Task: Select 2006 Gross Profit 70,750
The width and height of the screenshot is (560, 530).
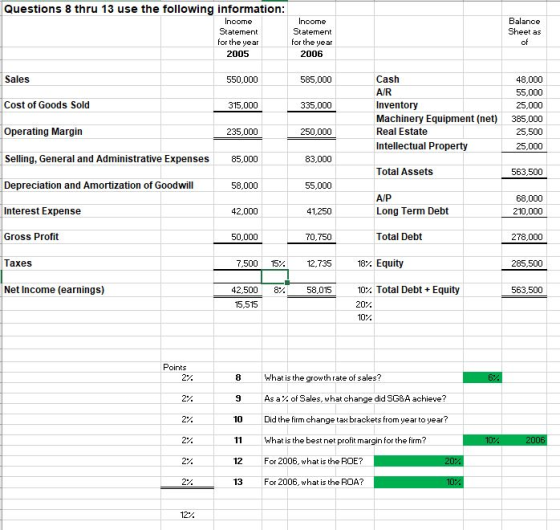Action: point(311,237)
